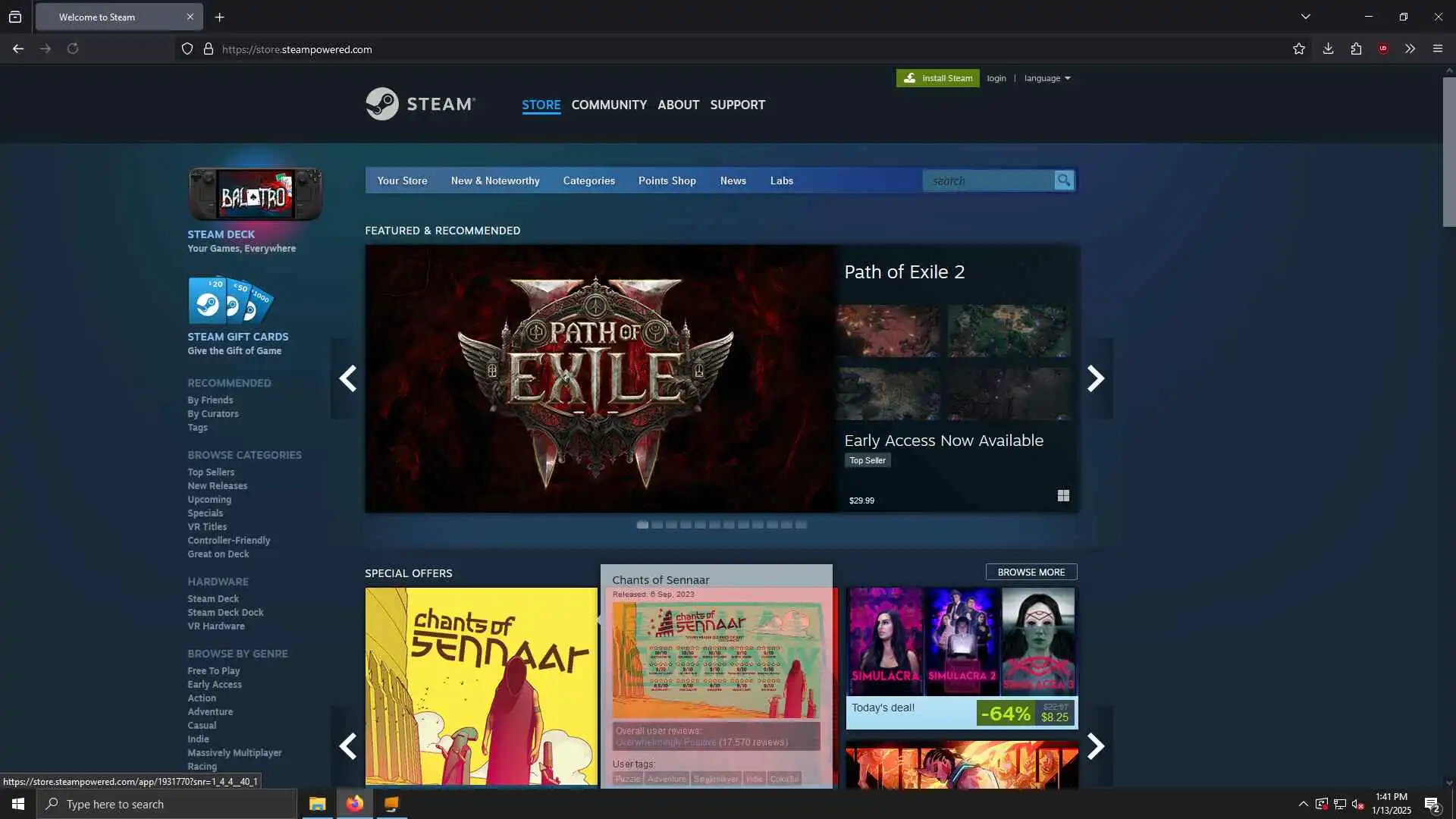Expand list all tabs chevron

[x=1305, y=17]
